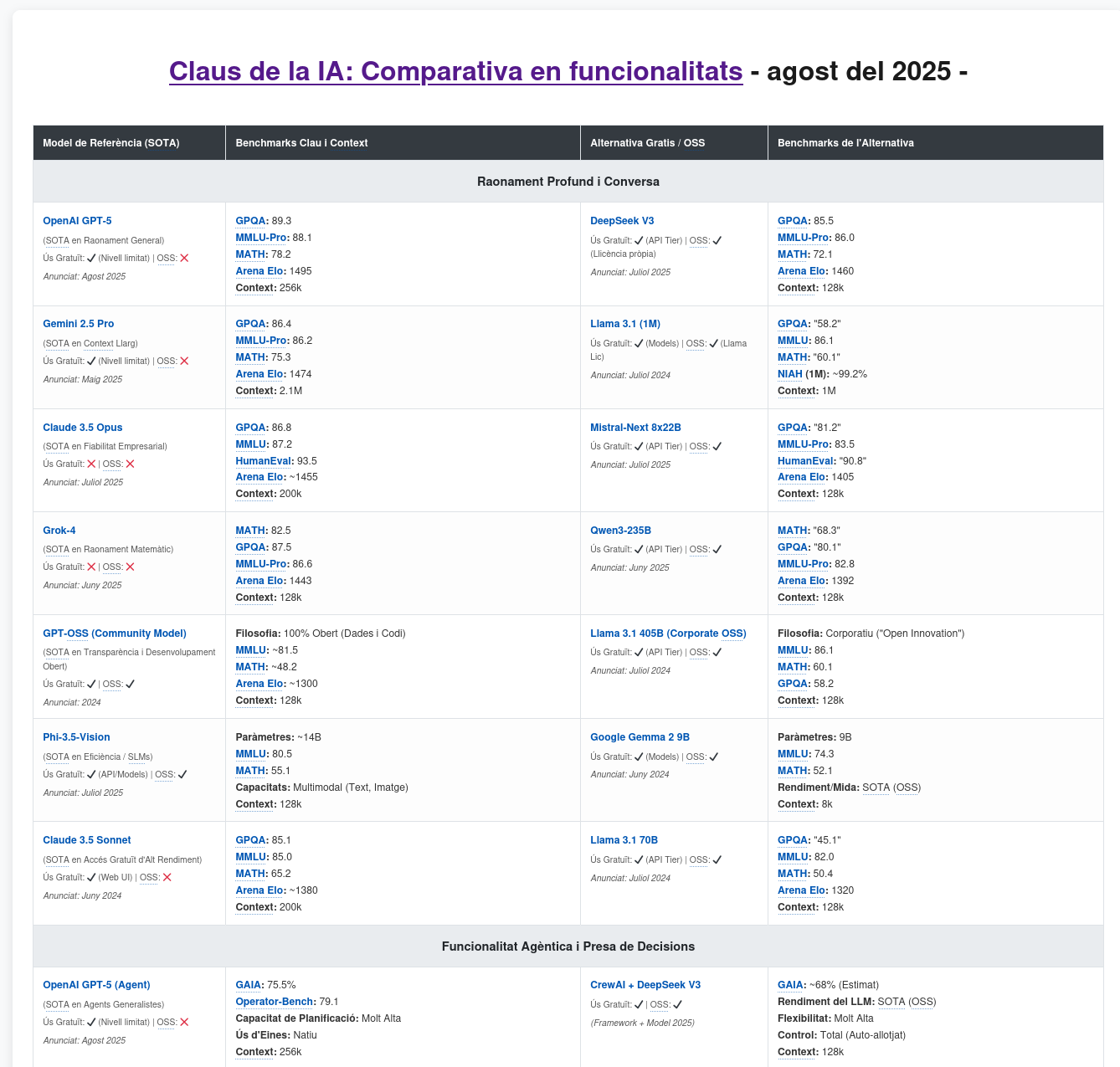Viewport: 1120px width, 1067px height.
Task: Click the MATH "68.3" link for Qwen3-235B
Action: point(792,531)
